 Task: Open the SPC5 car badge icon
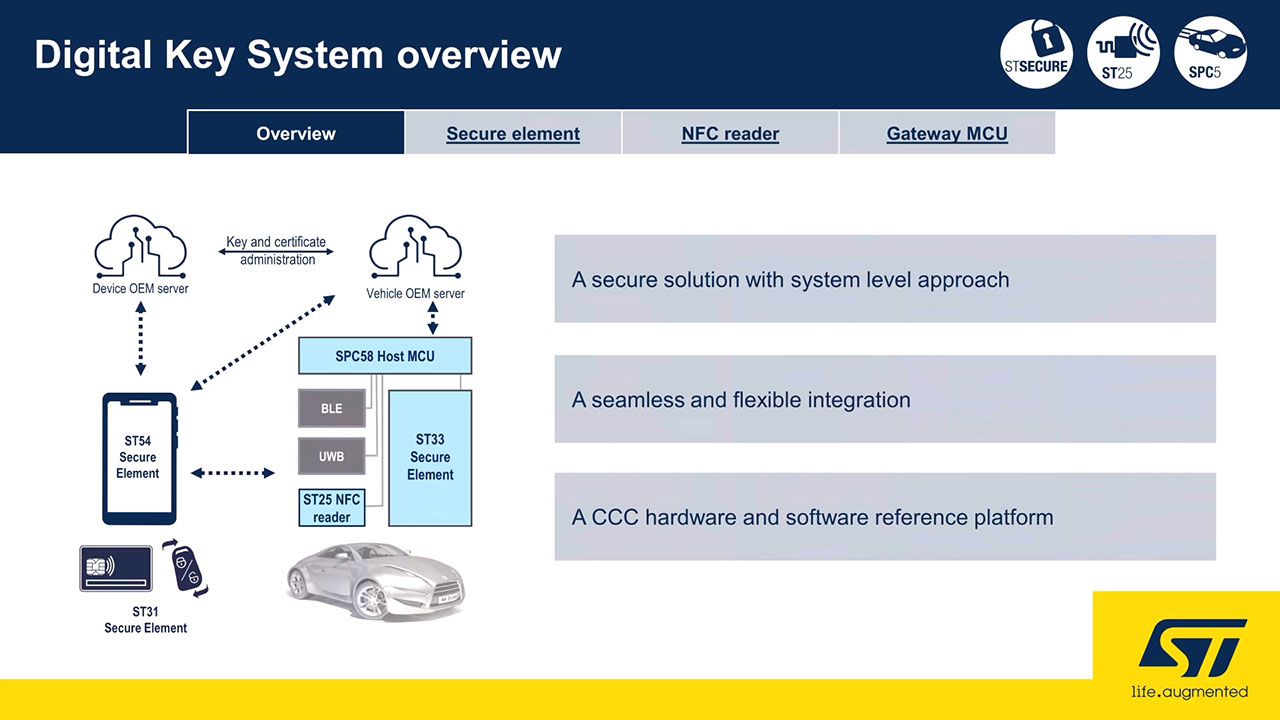click(1211, 52)
